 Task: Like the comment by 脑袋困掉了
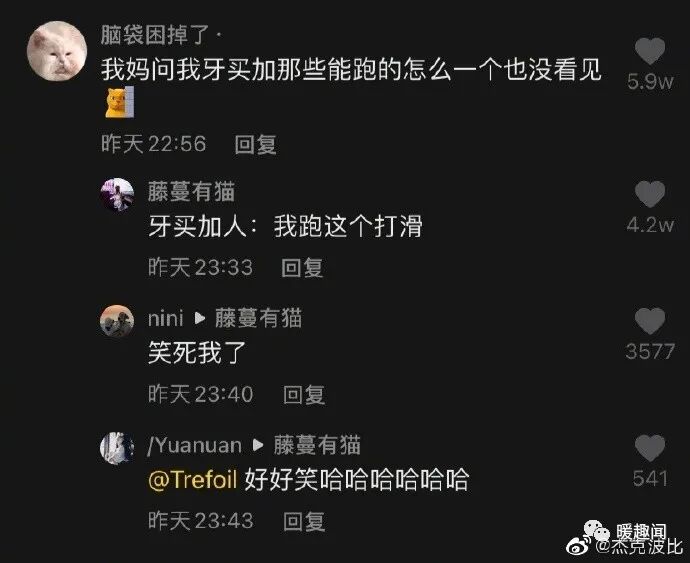pos(650,51)
